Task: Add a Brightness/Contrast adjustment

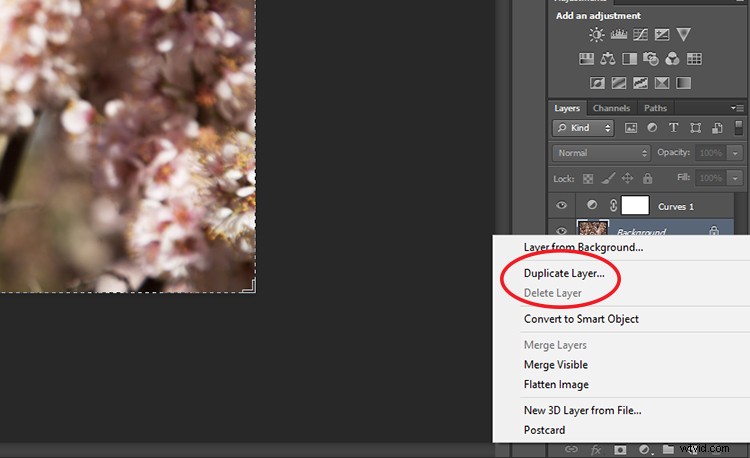Action: click(x=596, y=34)
